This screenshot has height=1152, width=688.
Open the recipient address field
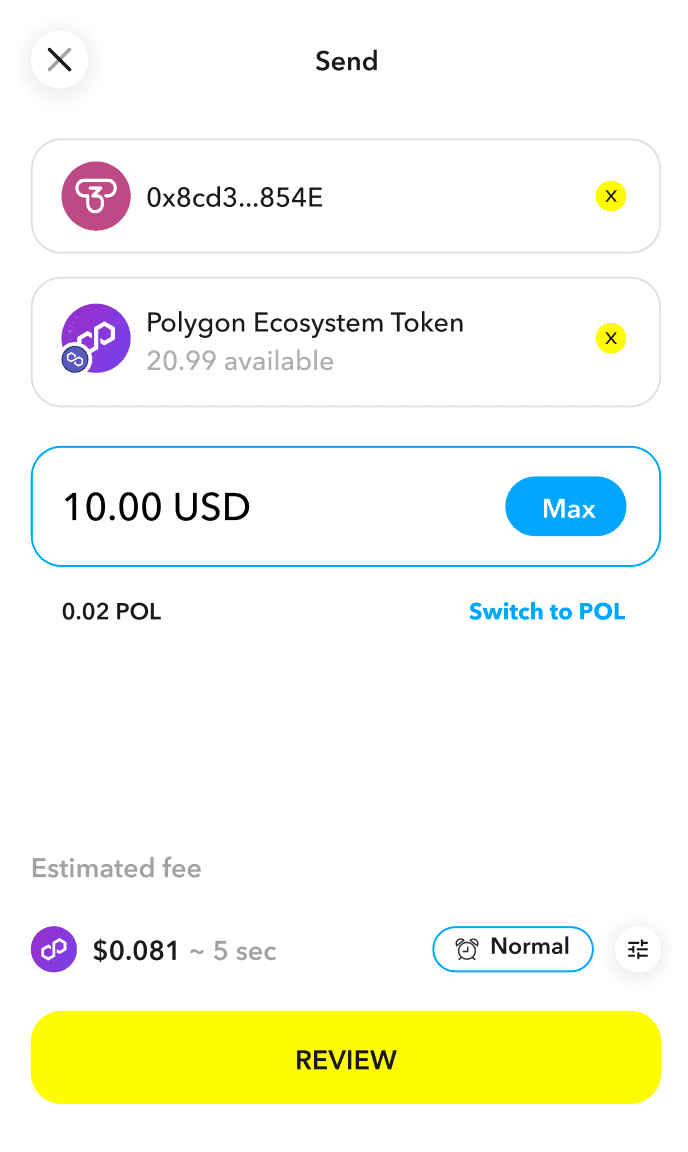pyautogui.click(x=345, y=196)
